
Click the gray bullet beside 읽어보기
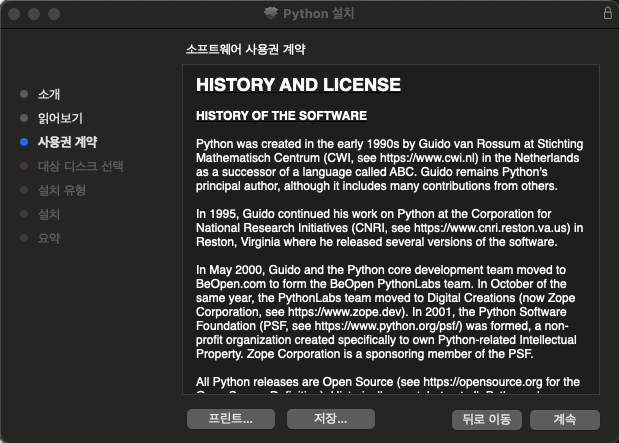point(24,118)
